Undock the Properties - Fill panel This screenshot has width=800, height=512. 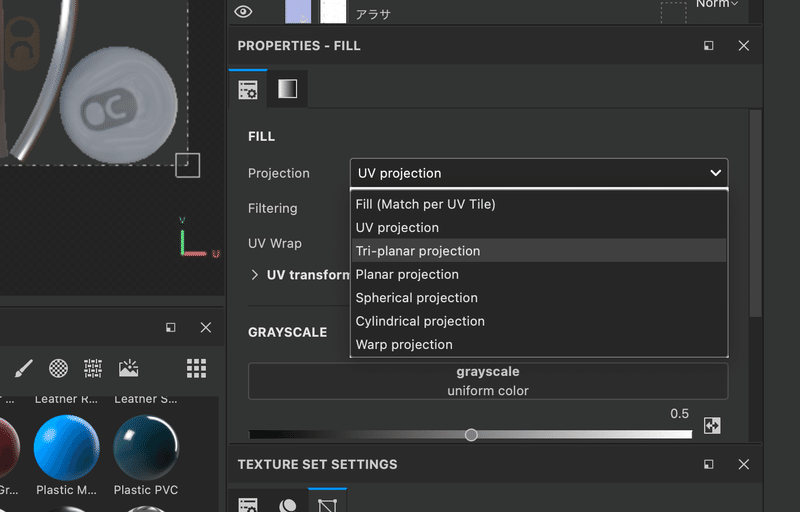[708, 46]
